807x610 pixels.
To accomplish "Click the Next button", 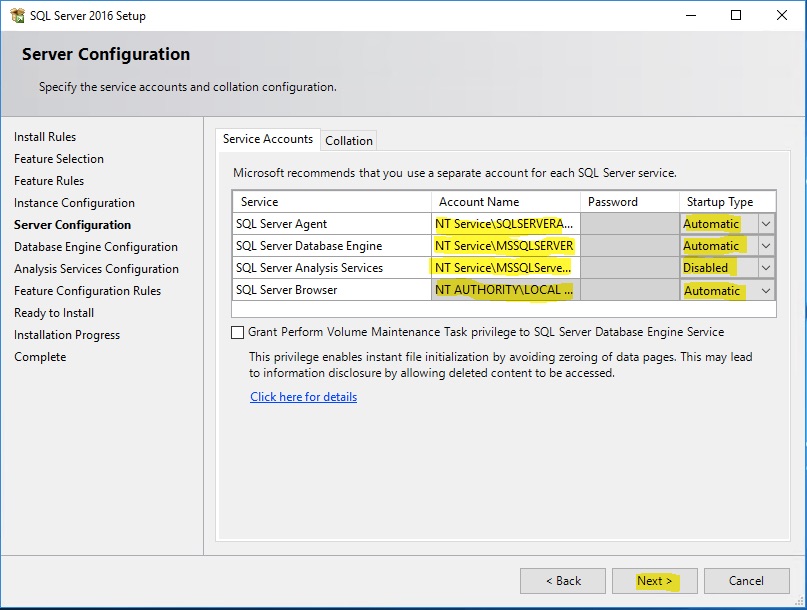I will click(655, 581).
